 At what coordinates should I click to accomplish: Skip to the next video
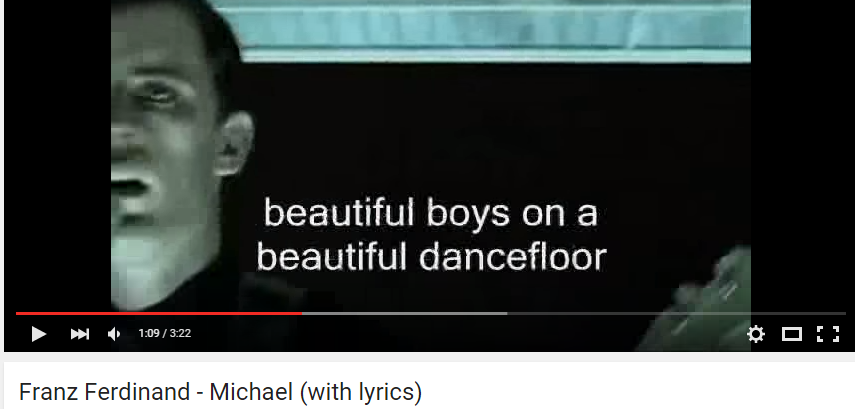80,334
